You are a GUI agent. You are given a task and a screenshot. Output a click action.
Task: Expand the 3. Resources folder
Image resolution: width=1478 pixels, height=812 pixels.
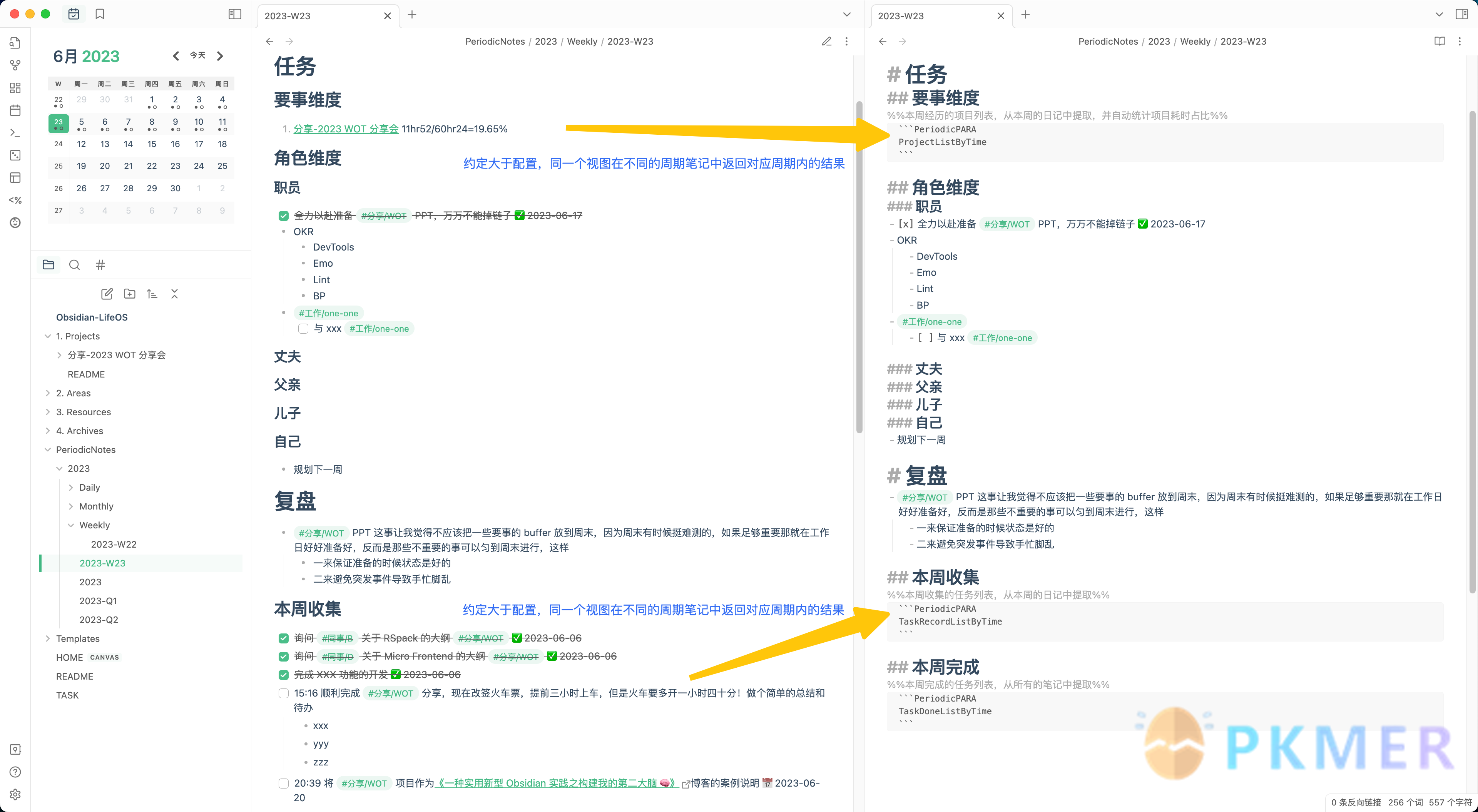point(48,412)
